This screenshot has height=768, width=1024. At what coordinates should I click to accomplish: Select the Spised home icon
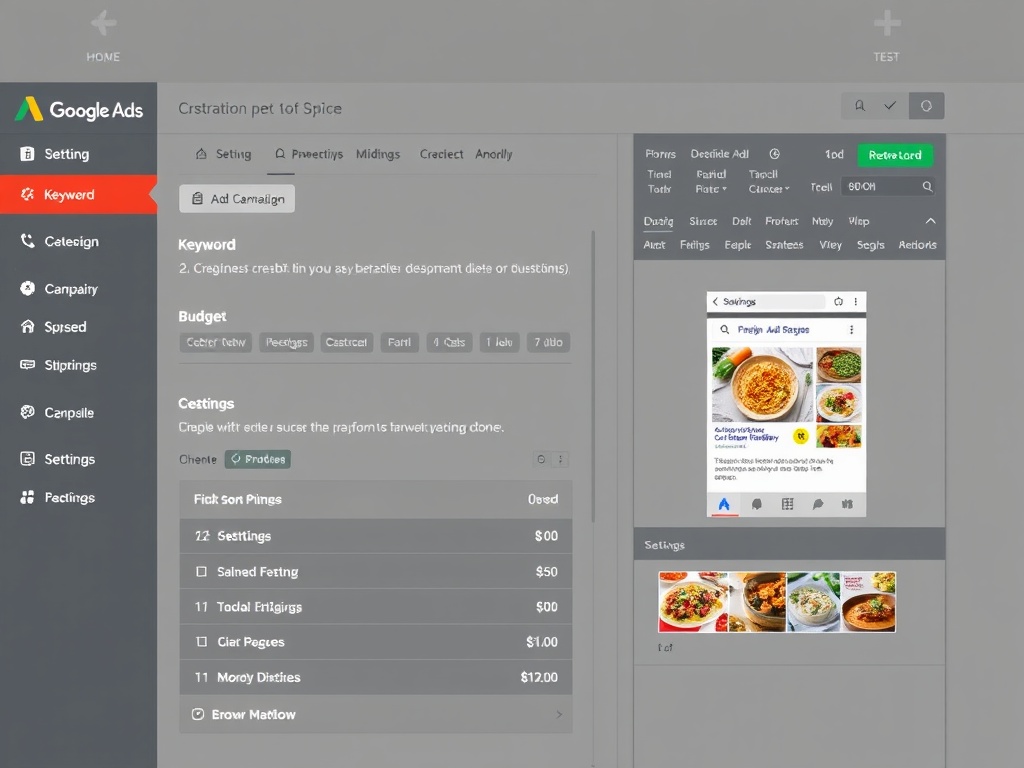click(26, 326)
